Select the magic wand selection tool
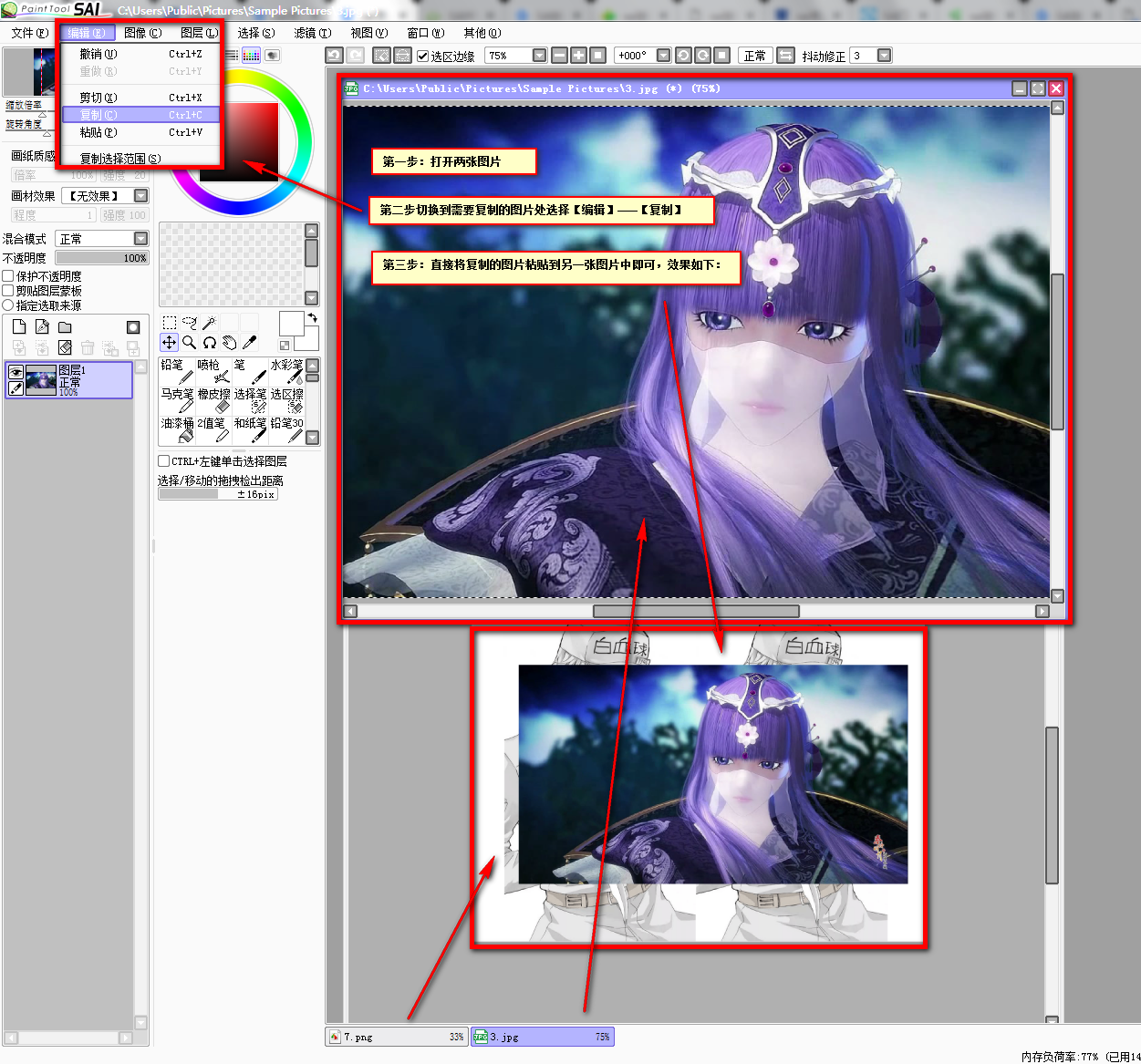1141x1064 pixels. 209,323
